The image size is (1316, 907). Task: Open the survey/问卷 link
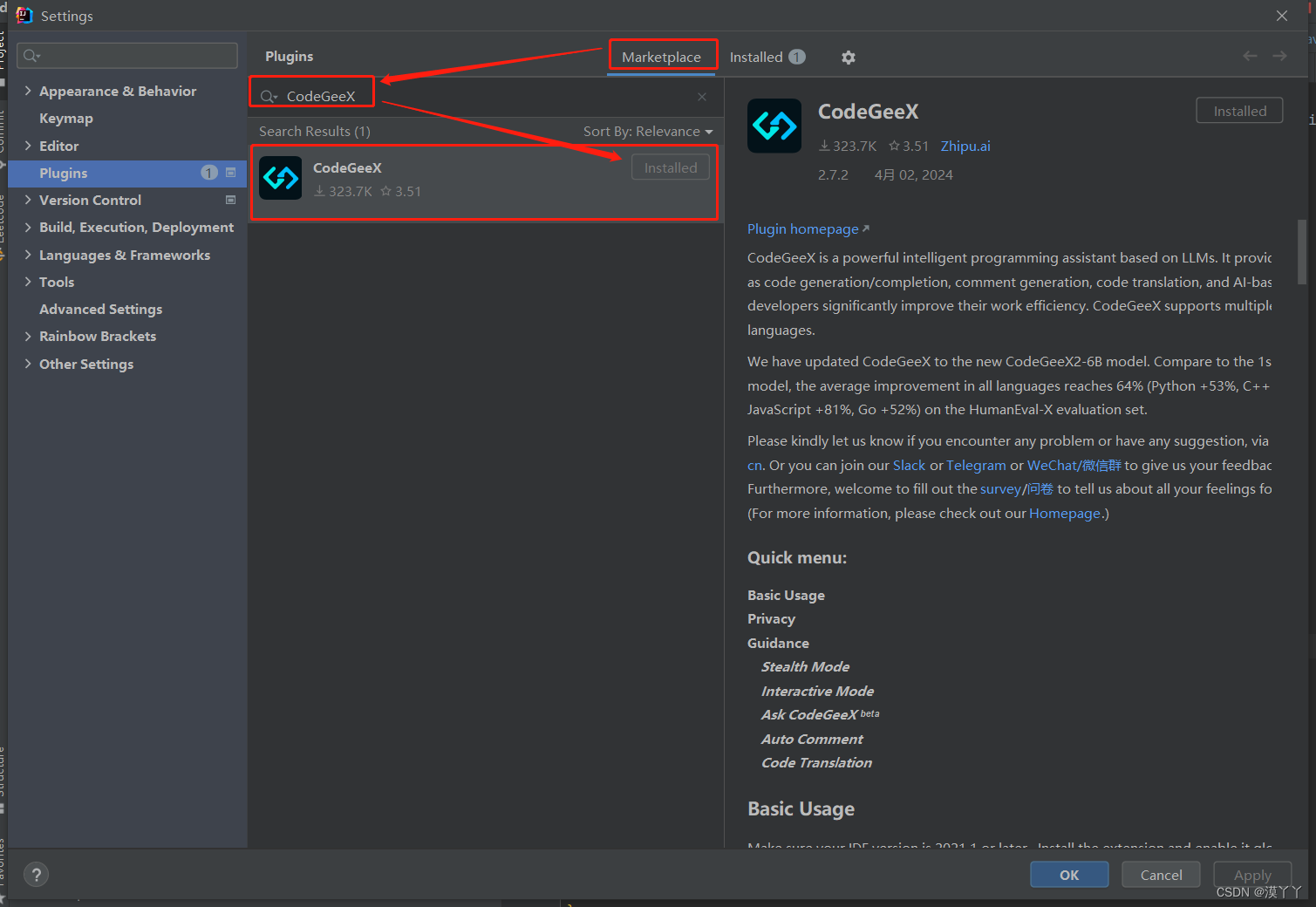[x=1017, y=489]
